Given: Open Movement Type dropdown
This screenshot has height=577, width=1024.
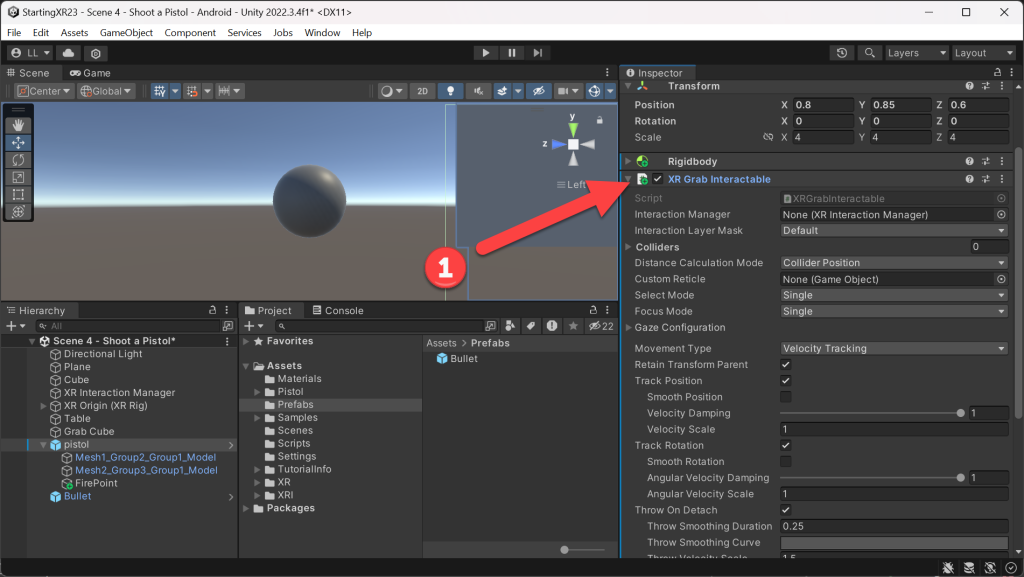Looking at the screenshot, I should point(894,349).
